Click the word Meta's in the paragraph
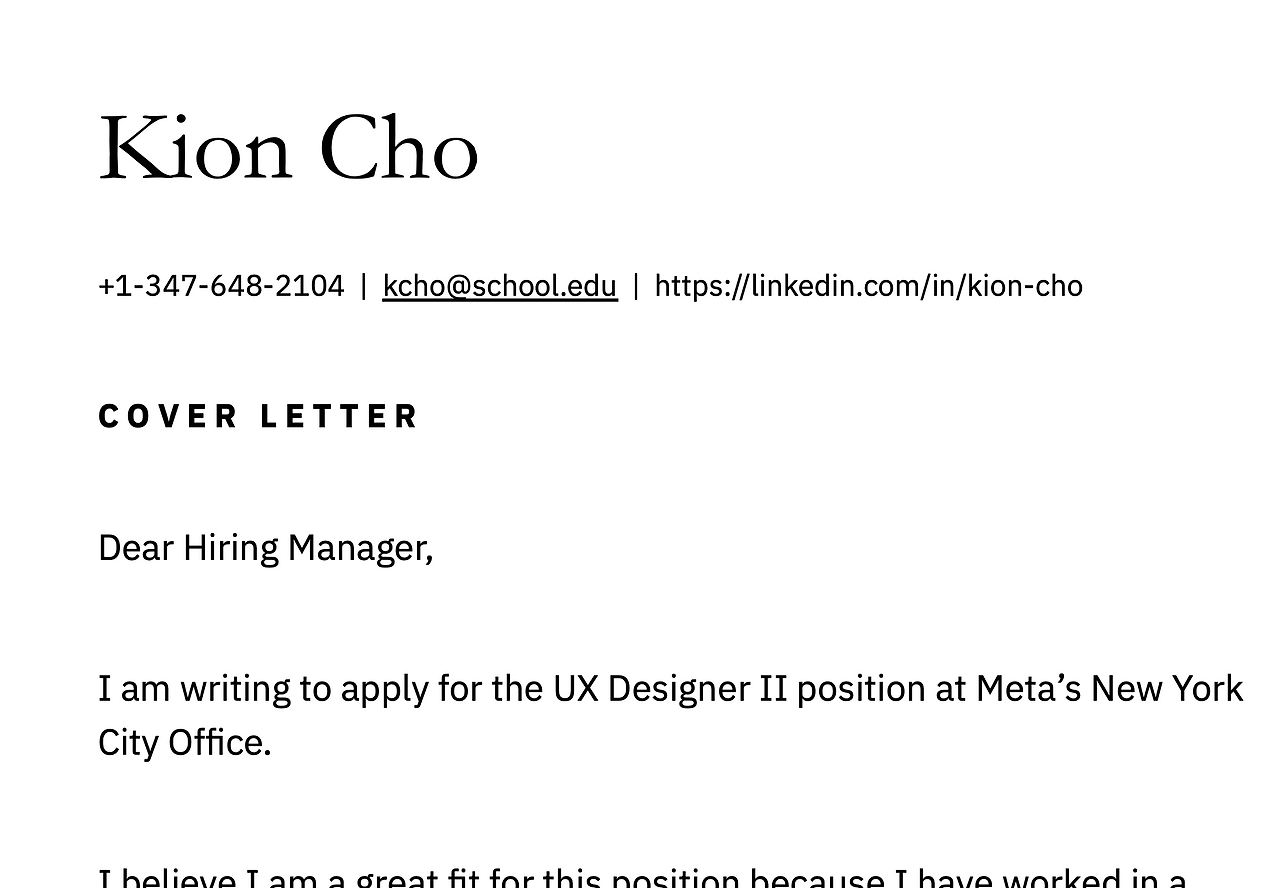1280x888 pixels. tap(1028, 689)
